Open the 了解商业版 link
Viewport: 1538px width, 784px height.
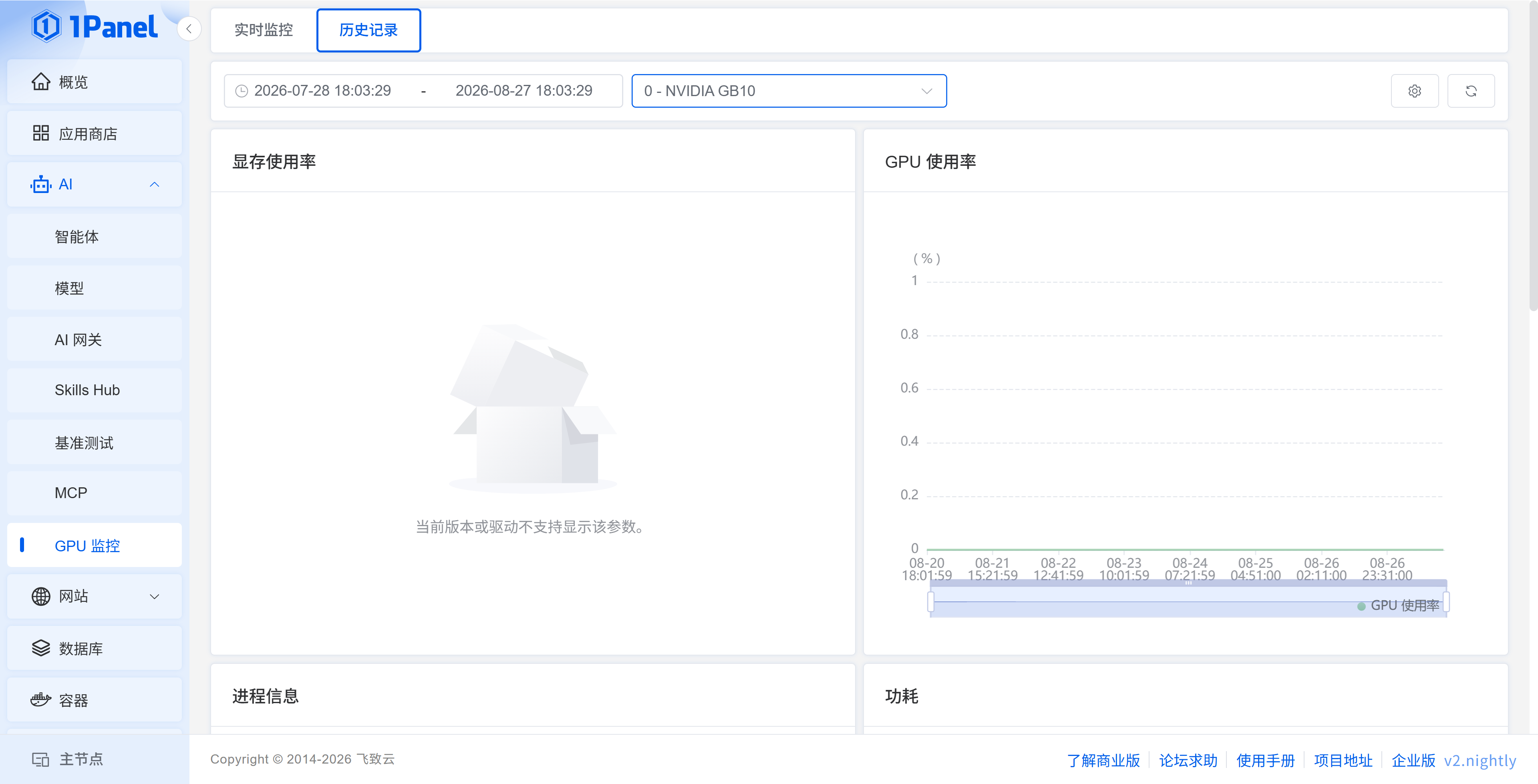click(x=1103, y=760)
